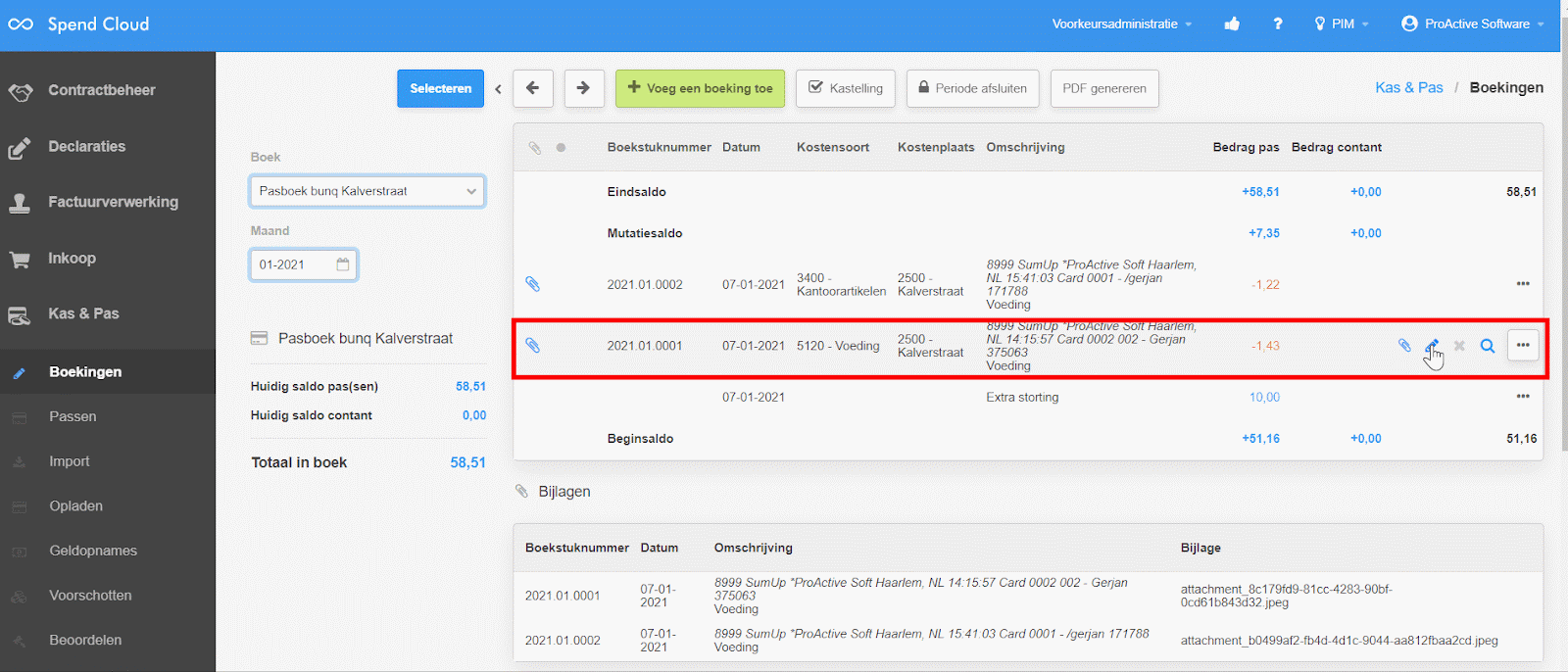Viewport: 1568px width, 672px height.
Task: Click the PDF genereren button
Action: click(1104, 88)
